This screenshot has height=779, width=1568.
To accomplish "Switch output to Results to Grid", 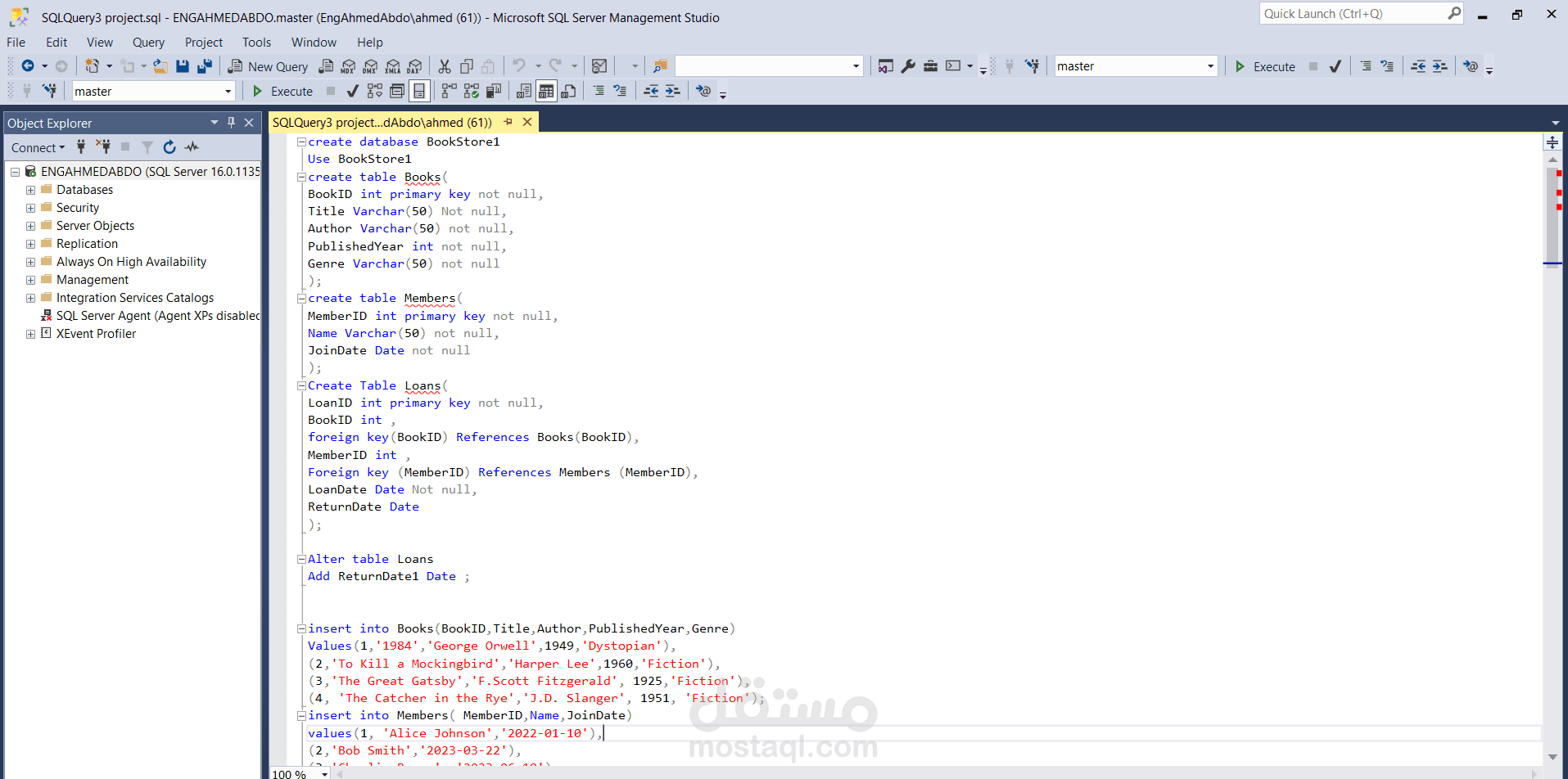I will pyautogui.click(x=546, y=91).
